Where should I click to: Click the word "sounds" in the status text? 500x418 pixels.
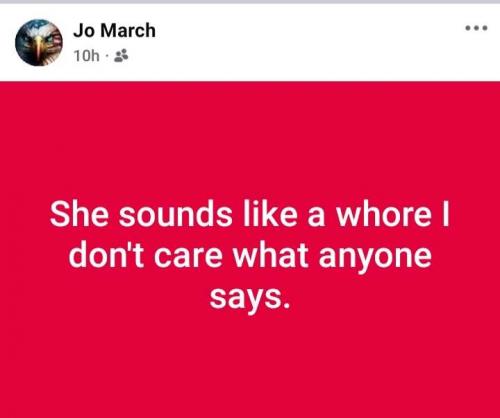(x=176, y=214)
